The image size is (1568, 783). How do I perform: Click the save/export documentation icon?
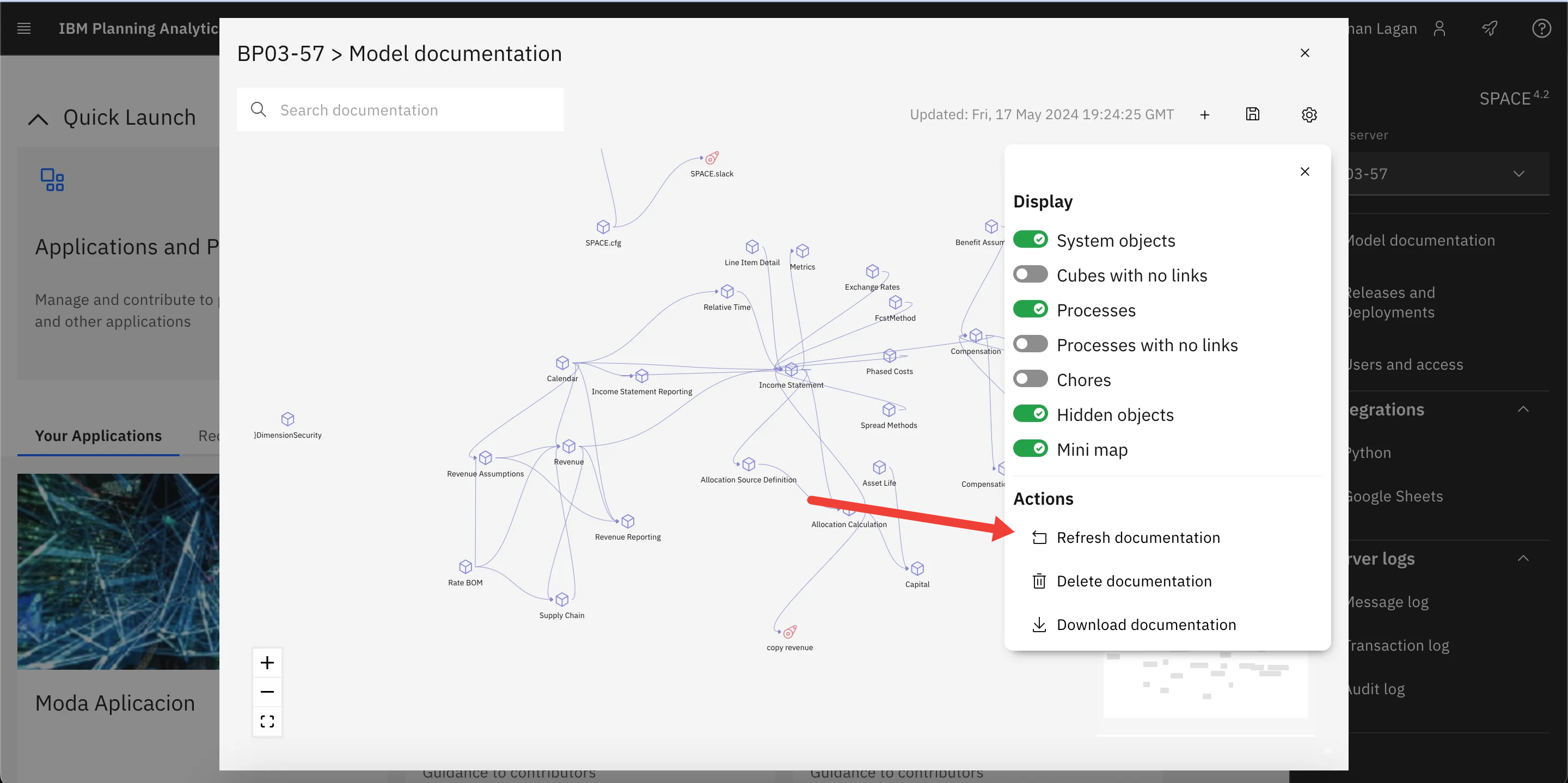coord(1253,114)
